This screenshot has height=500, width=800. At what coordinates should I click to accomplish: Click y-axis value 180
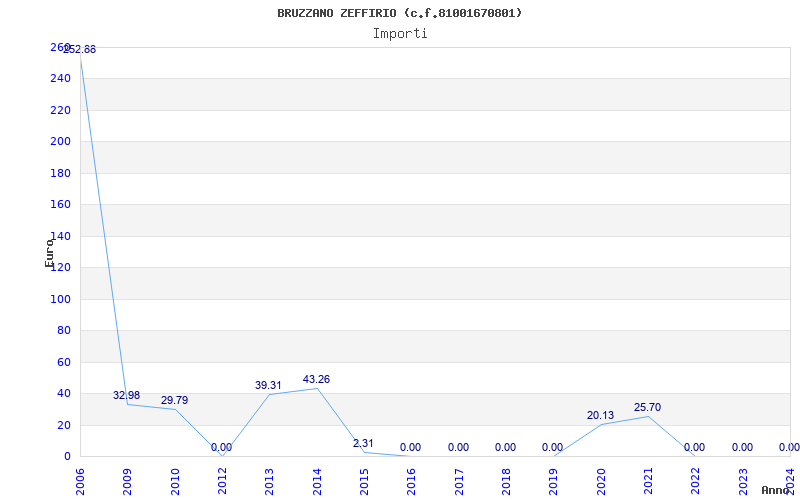60,173
